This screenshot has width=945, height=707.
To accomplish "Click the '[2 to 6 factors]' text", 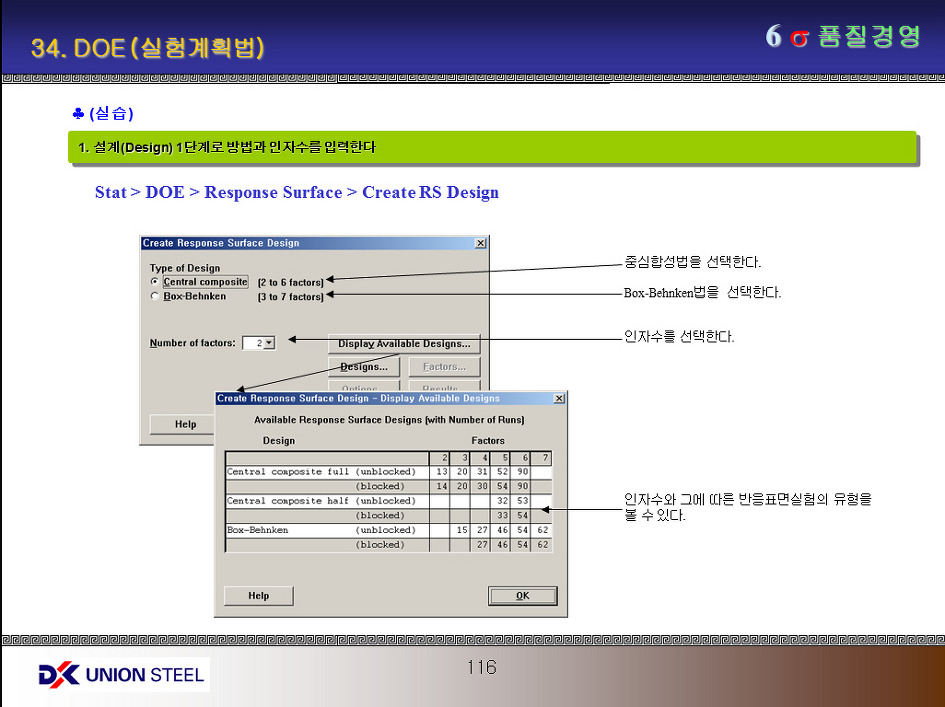I will click(x=290, y=282).
